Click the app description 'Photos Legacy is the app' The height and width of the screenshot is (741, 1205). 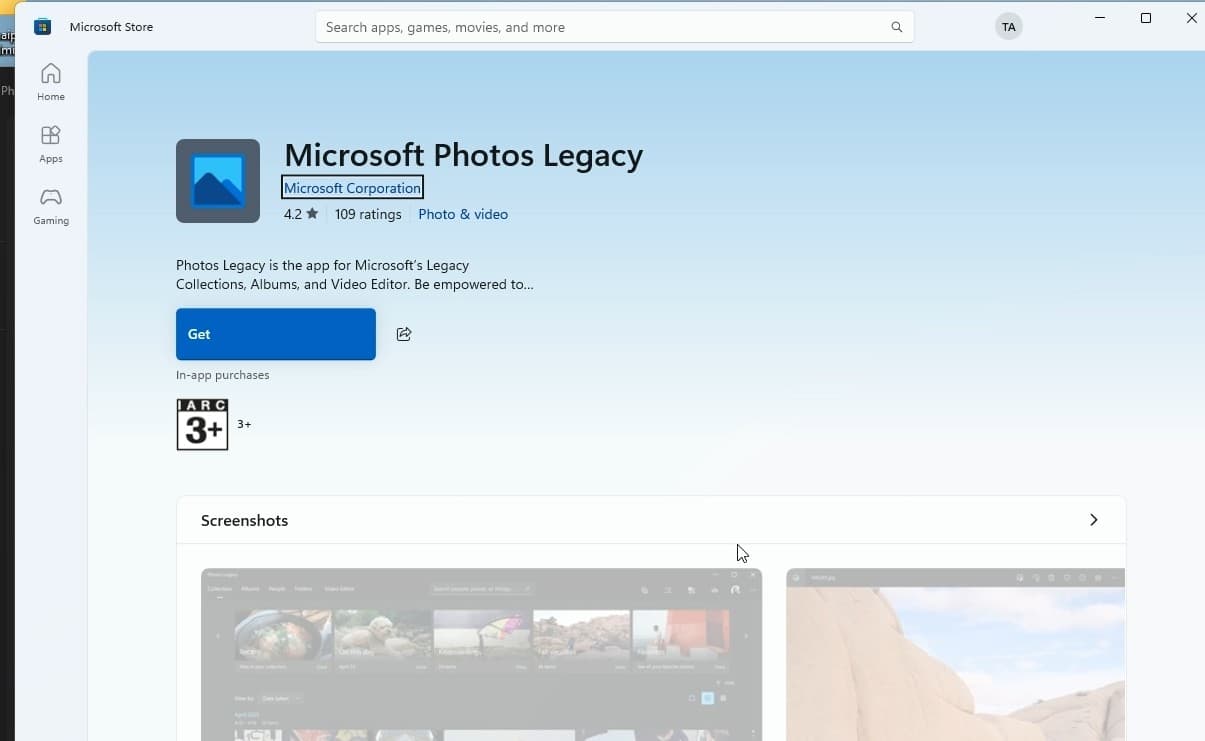[355, 275]
